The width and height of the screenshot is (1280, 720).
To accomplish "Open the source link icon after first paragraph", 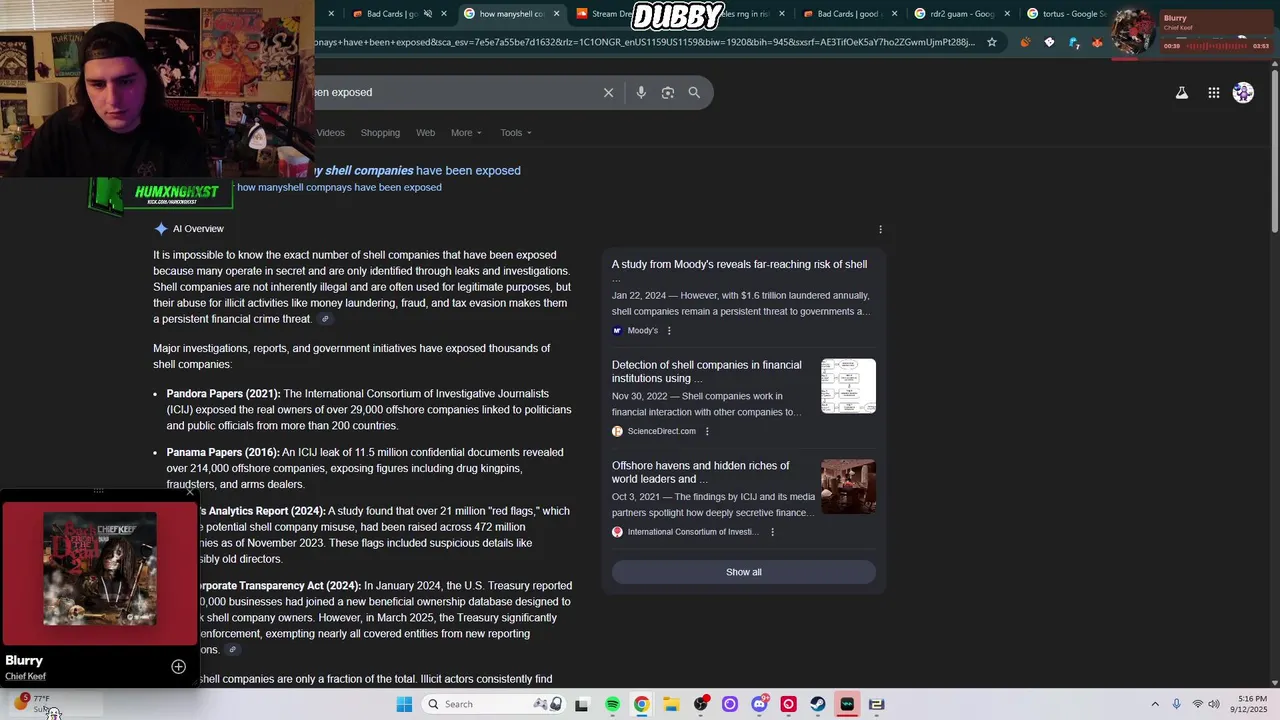I will 325,319.
